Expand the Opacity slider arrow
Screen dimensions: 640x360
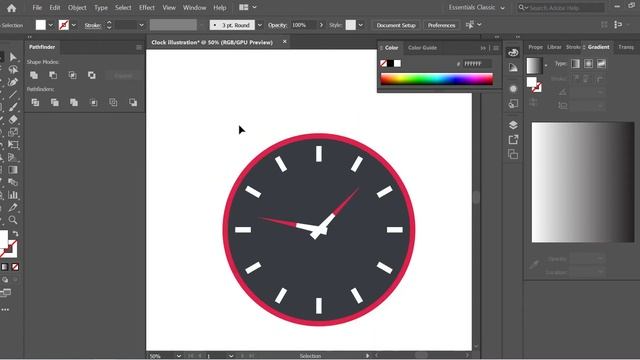[321, 25]
